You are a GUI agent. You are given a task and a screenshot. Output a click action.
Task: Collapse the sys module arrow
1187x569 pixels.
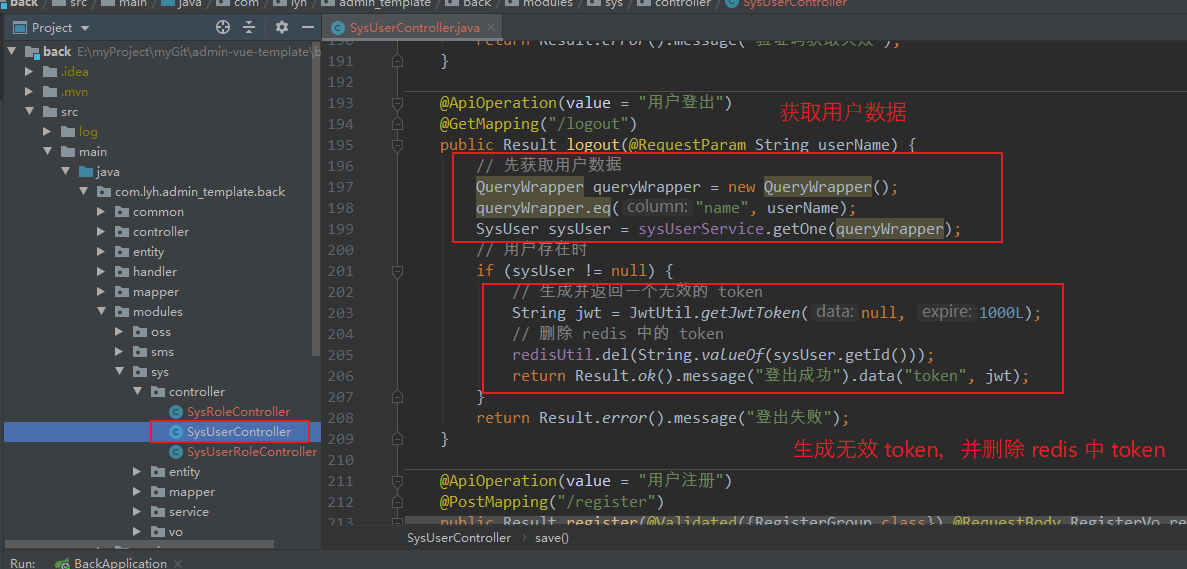[120, 372]
